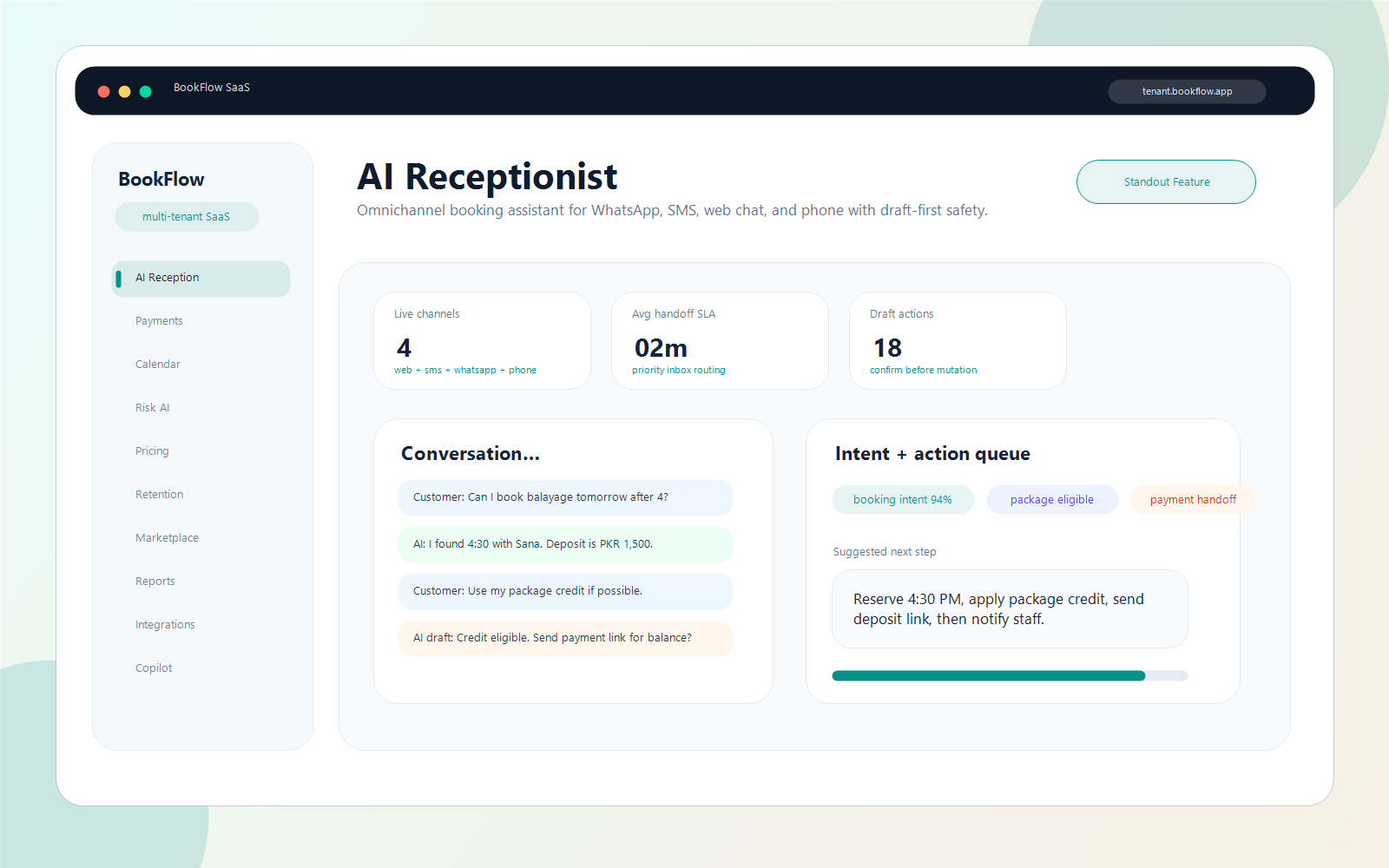Click AI draft "Credit eligible" message
1389x868 pixels.
click(565, 638)
